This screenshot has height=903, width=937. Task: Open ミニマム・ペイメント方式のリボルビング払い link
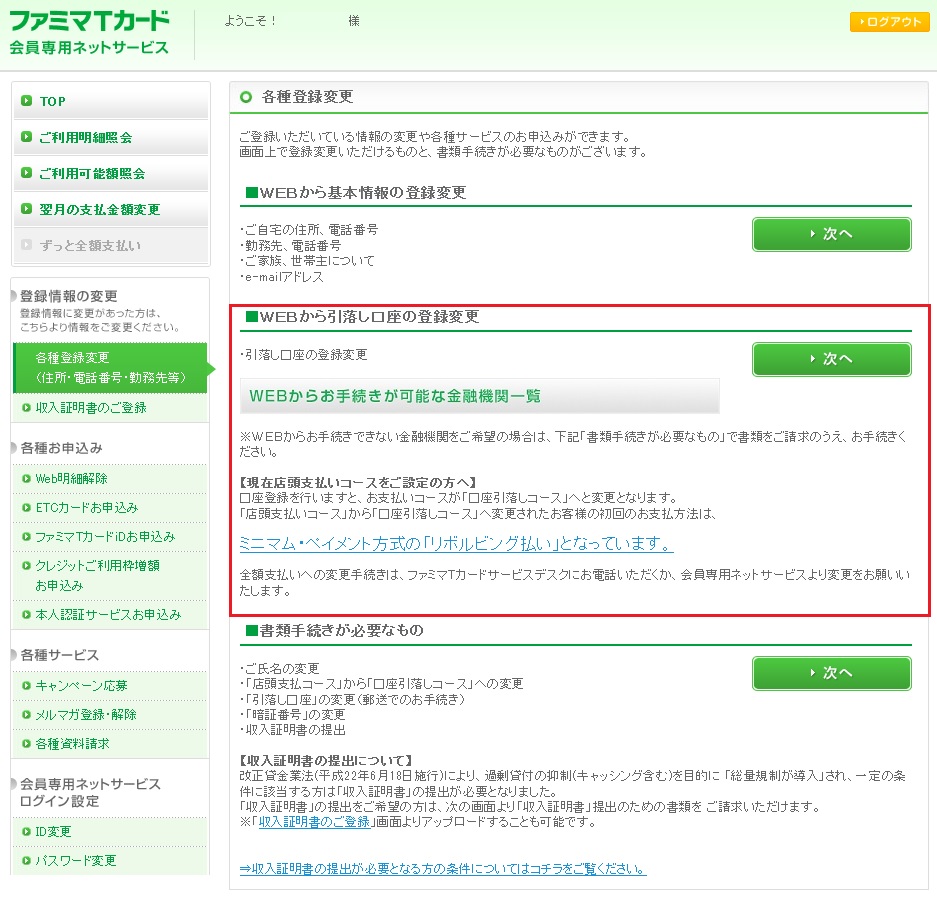pyautogui.click(x=456, y=543)
